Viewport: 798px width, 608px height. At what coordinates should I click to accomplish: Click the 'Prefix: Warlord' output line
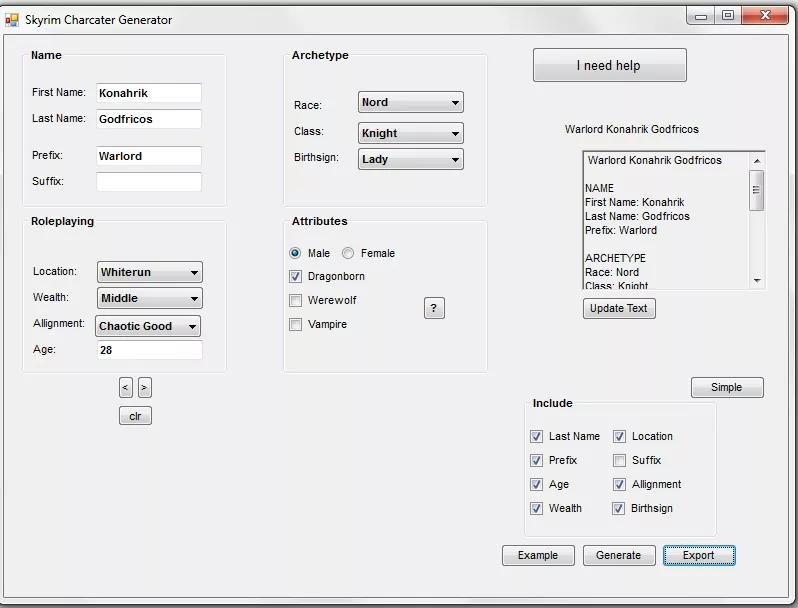(x=621, y=230)
